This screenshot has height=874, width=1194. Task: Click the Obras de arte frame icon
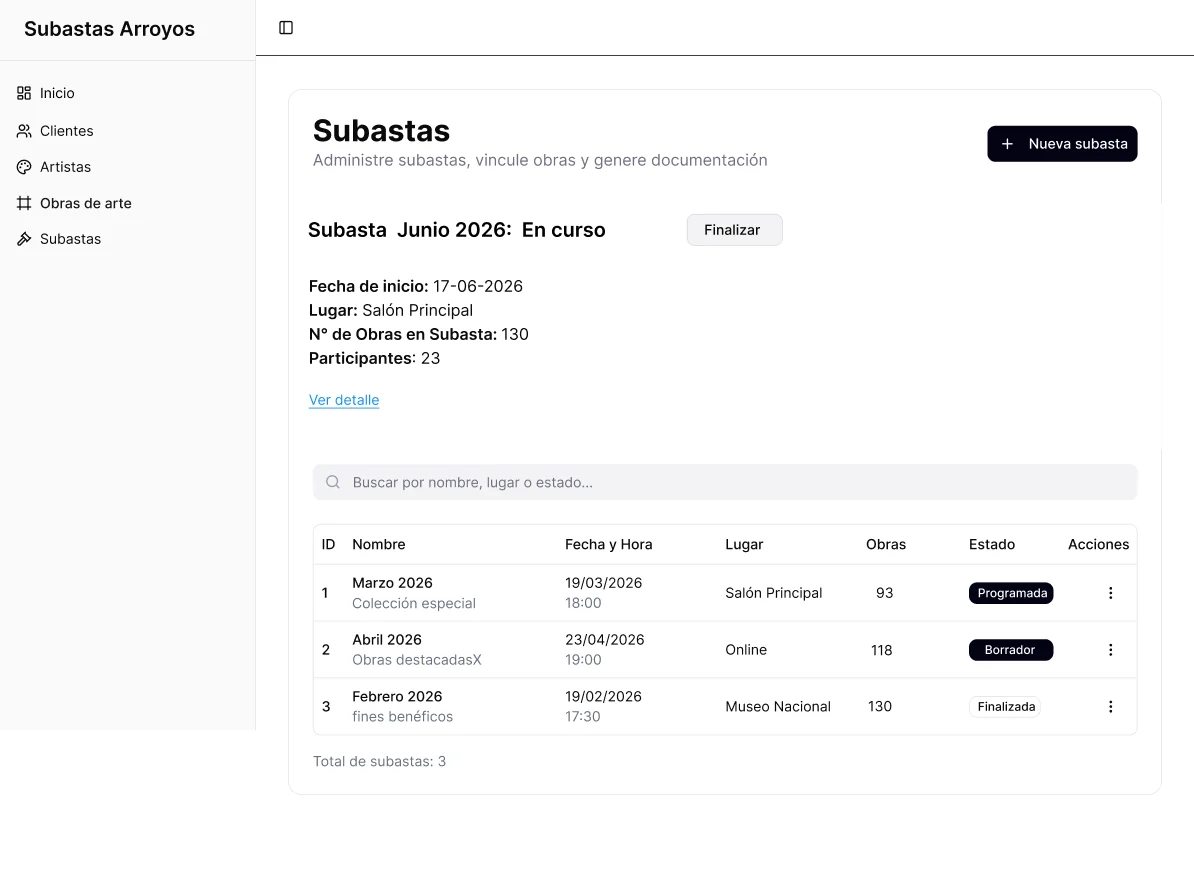[24, 203]
